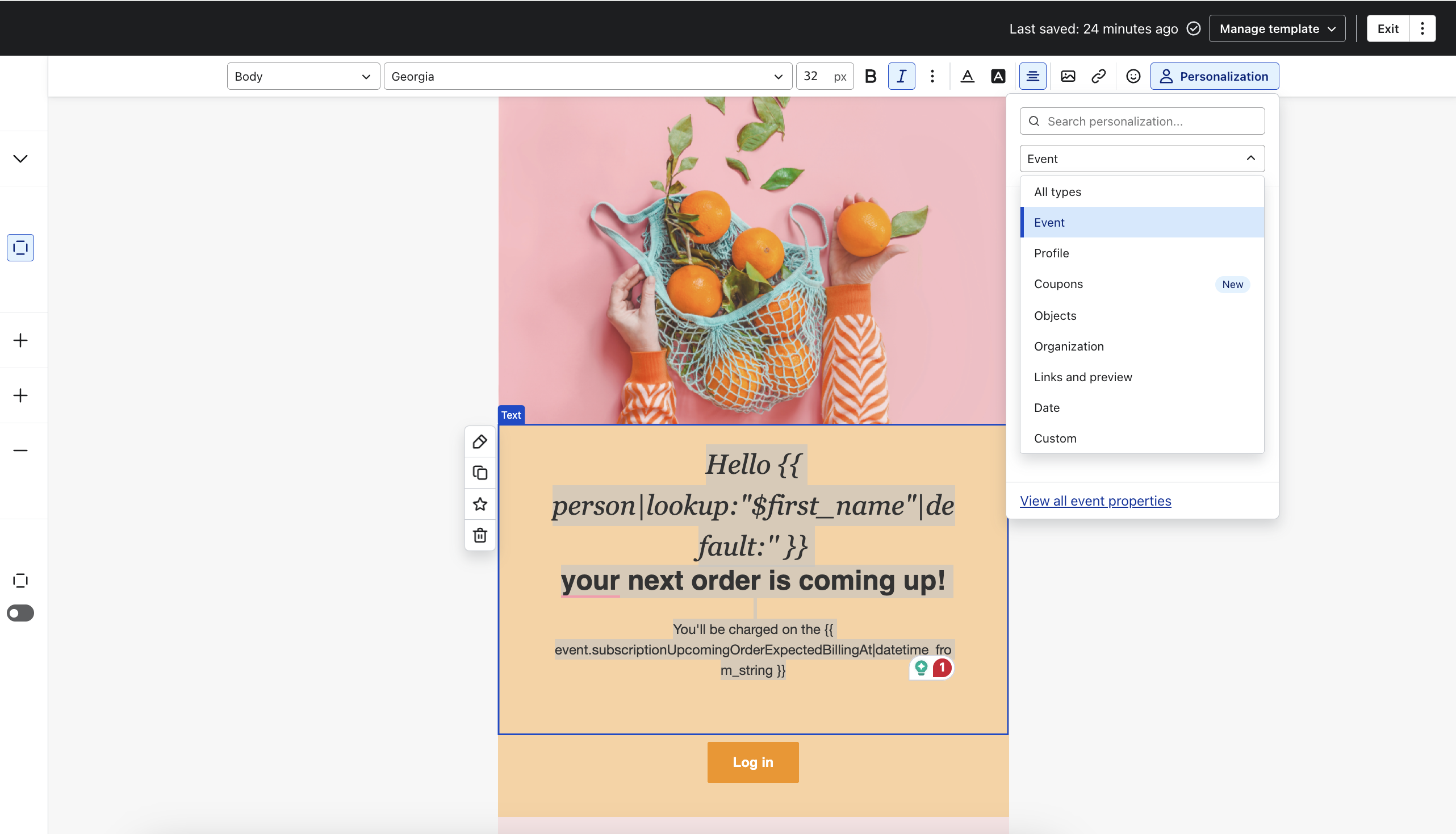The width and height of the screenshot is (1456, 834).
Task: Save block as favorite with star icon
Action: [480, 504]
